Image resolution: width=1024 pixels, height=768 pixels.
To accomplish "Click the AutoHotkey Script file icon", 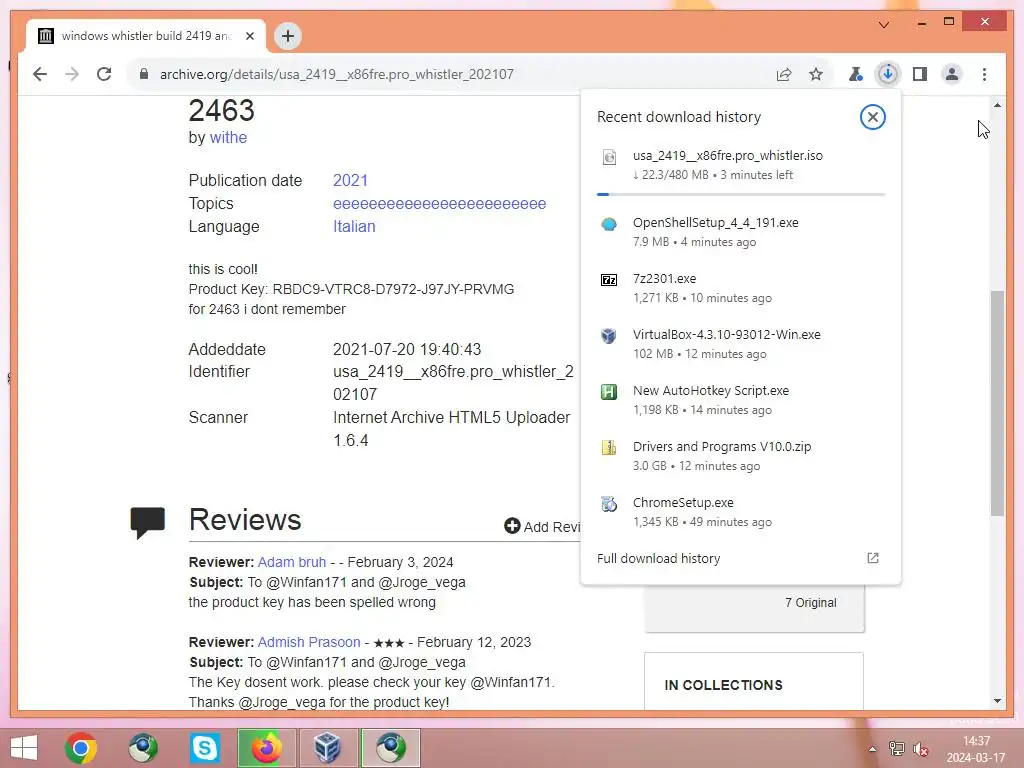I will click(x=609, y=392).
